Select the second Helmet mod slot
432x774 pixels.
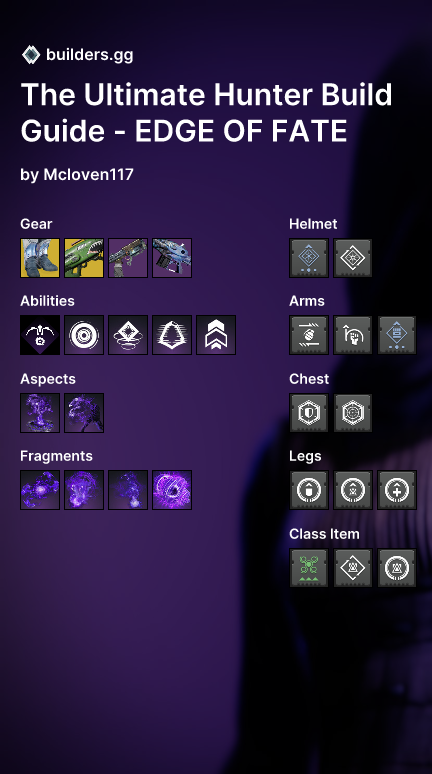[353, 258]
